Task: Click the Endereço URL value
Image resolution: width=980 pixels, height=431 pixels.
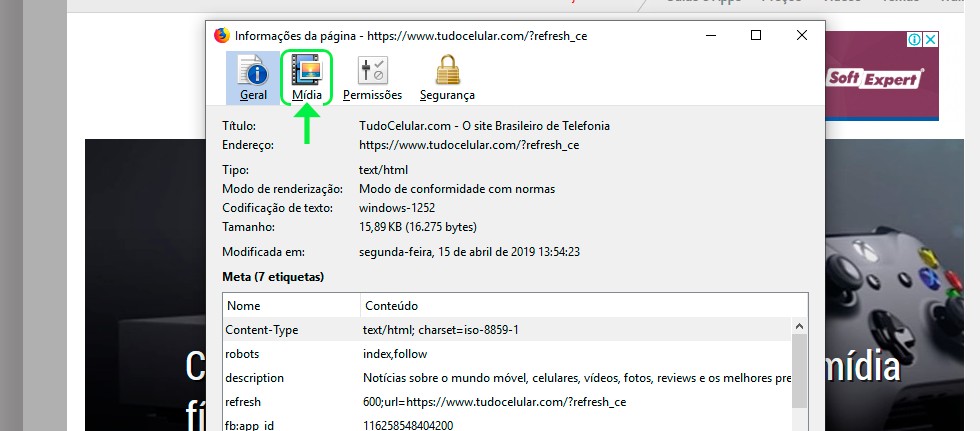Action: coord(469,145)
